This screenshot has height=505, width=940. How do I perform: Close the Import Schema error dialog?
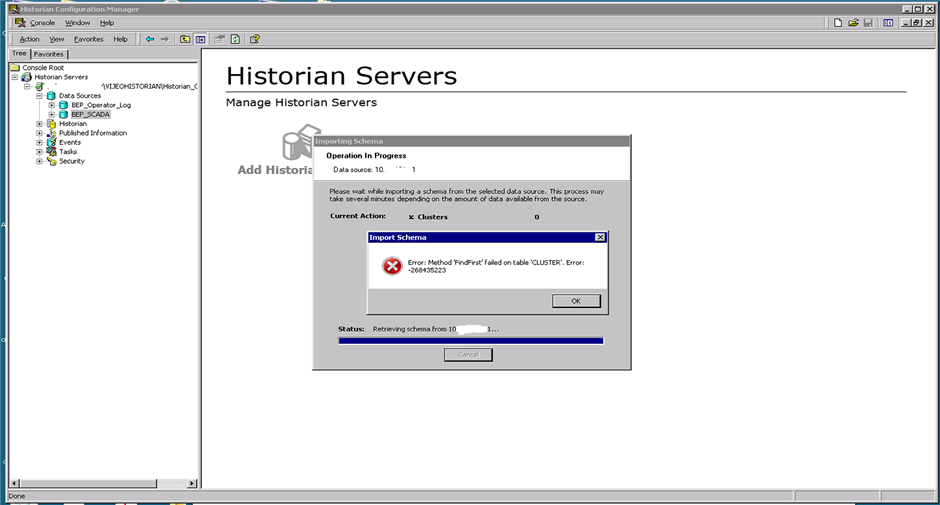point(599,238)
